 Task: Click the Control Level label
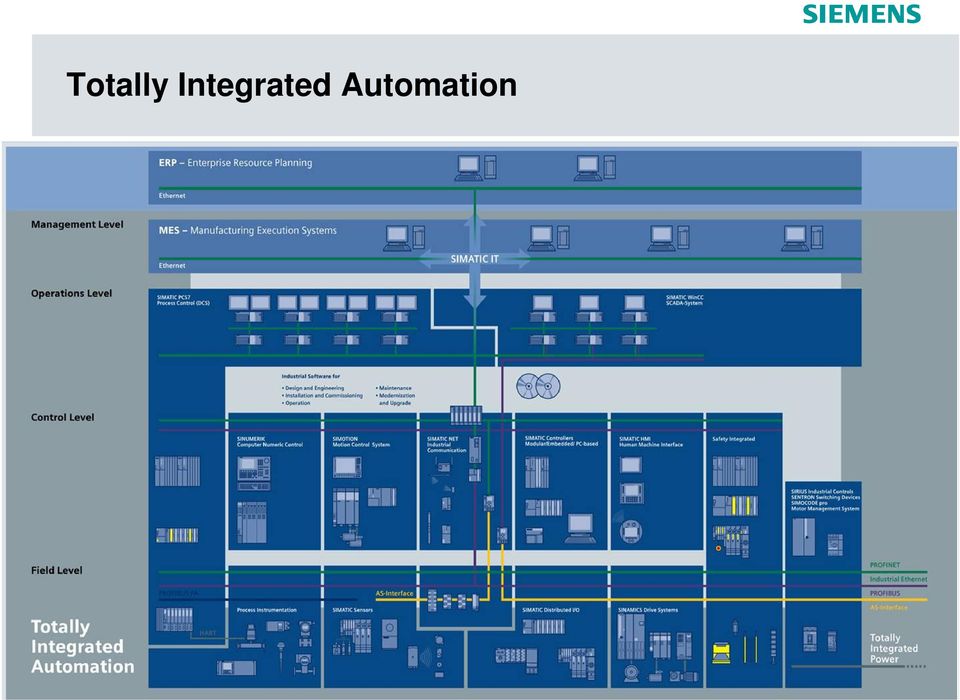pos(62,417)
